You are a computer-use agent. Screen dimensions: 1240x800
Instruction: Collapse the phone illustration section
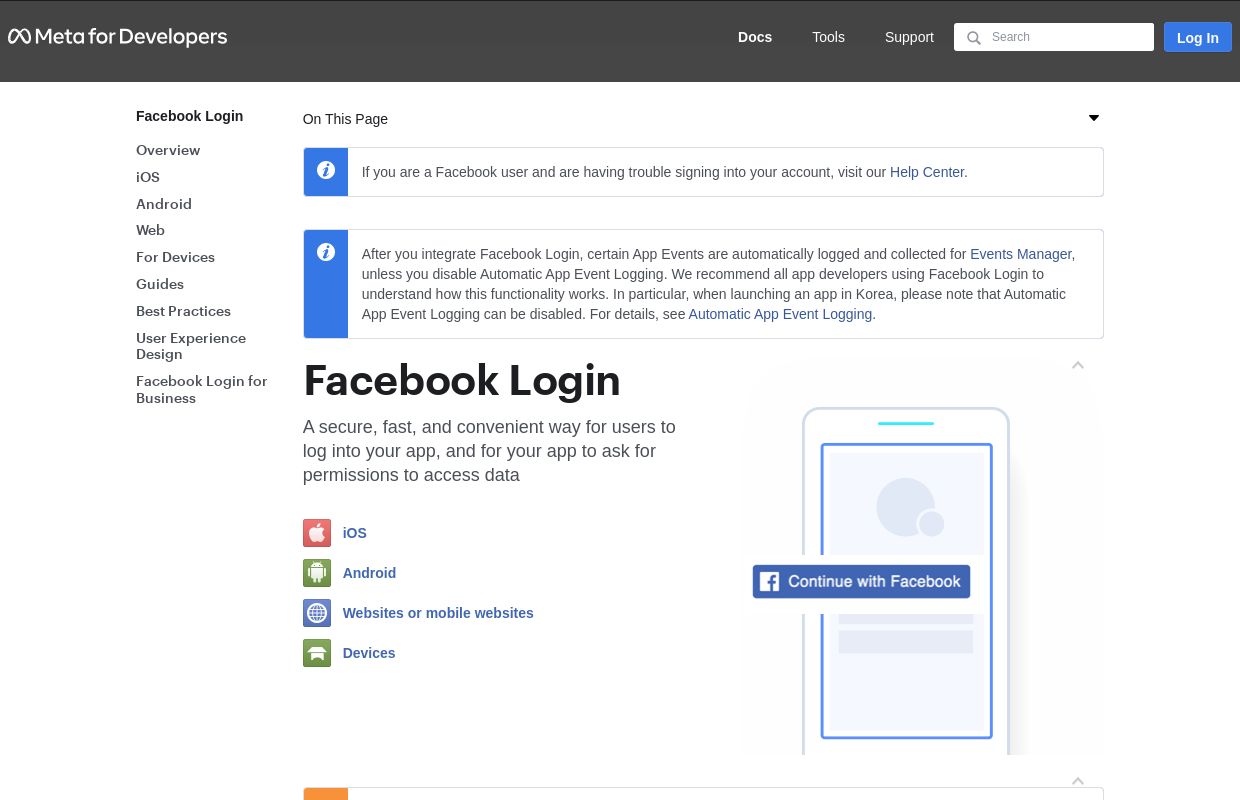point(1077,365)
